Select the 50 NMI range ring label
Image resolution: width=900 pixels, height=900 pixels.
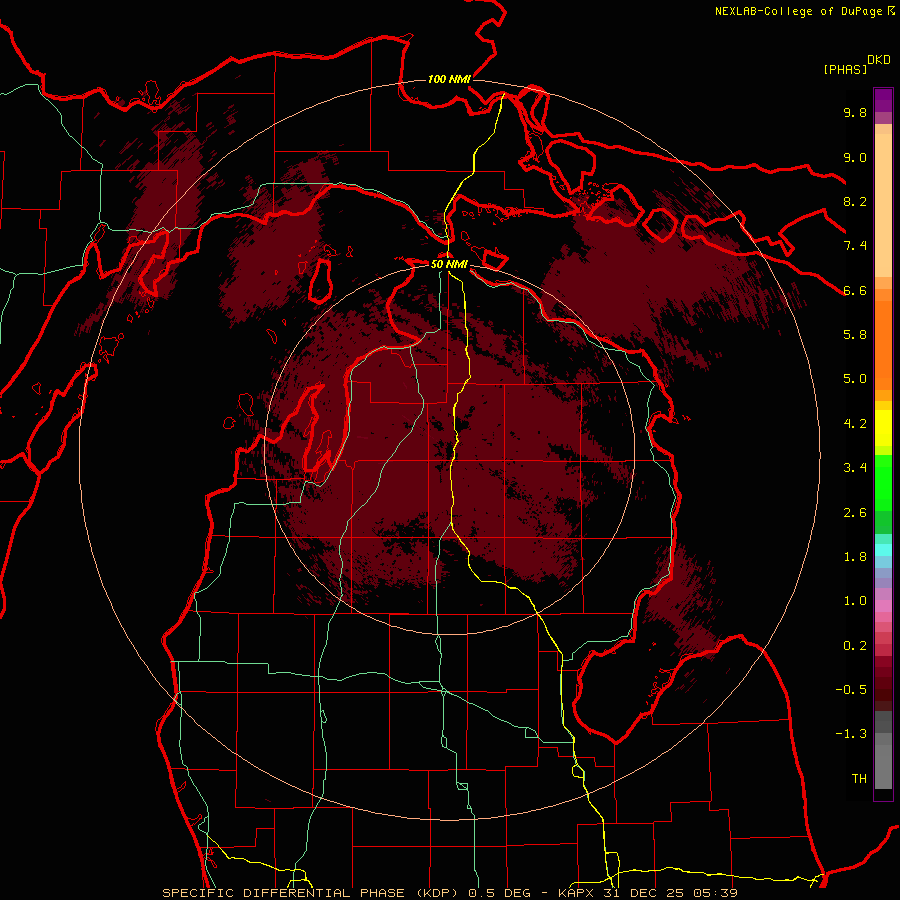[x=449, y=264]
